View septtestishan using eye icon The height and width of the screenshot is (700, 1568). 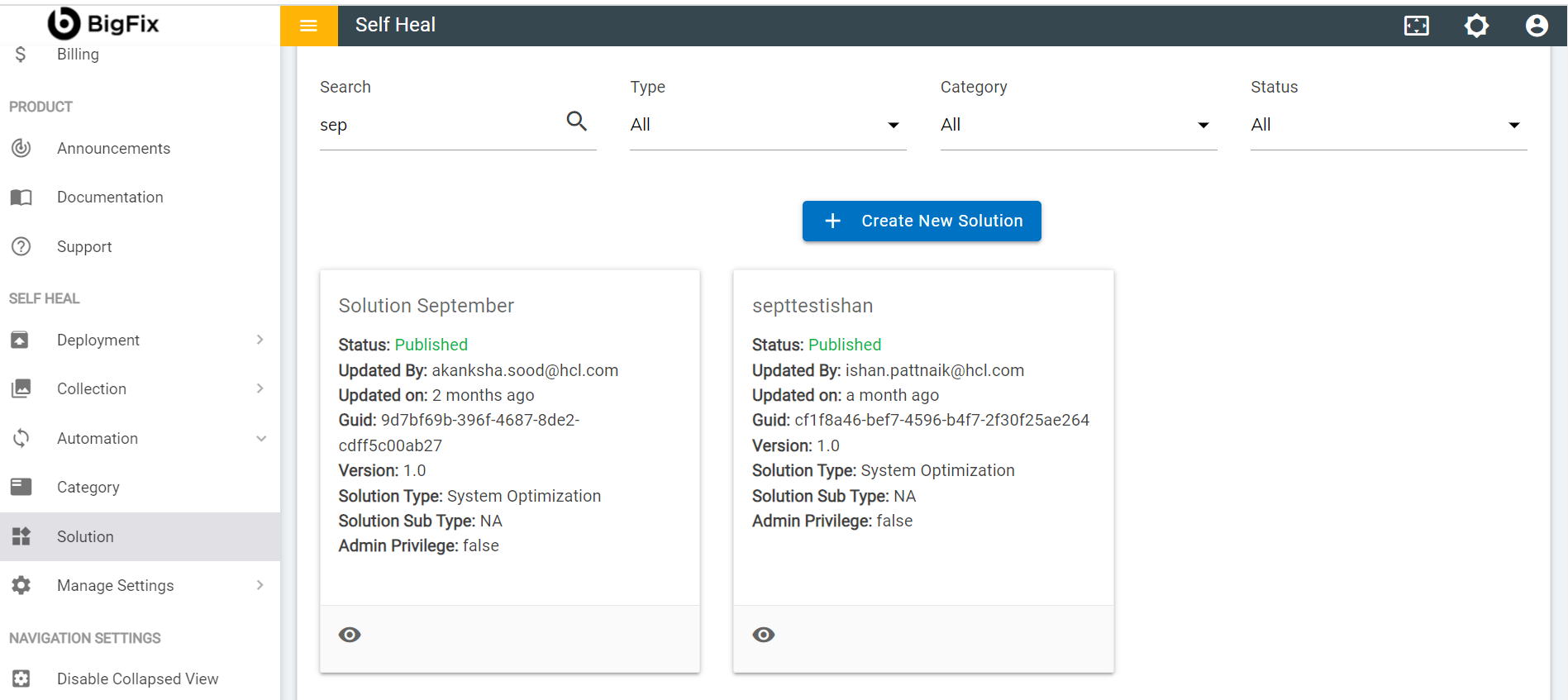[x=763, y=635]
